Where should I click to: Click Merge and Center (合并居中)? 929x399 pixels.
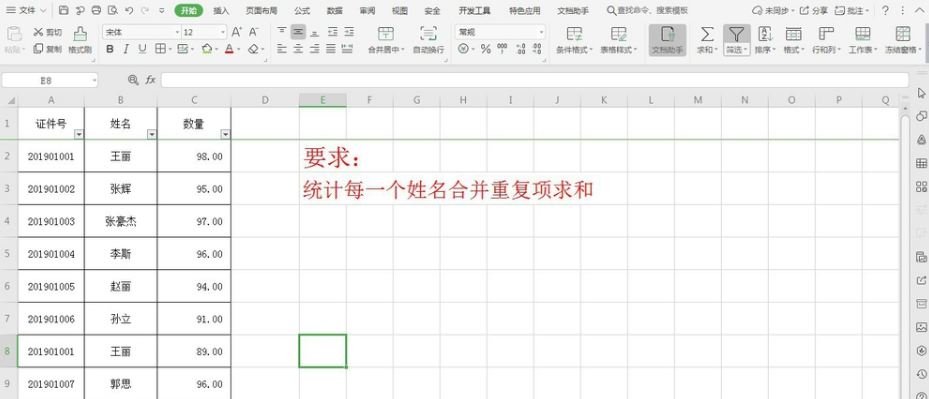[x=386, y=40]
